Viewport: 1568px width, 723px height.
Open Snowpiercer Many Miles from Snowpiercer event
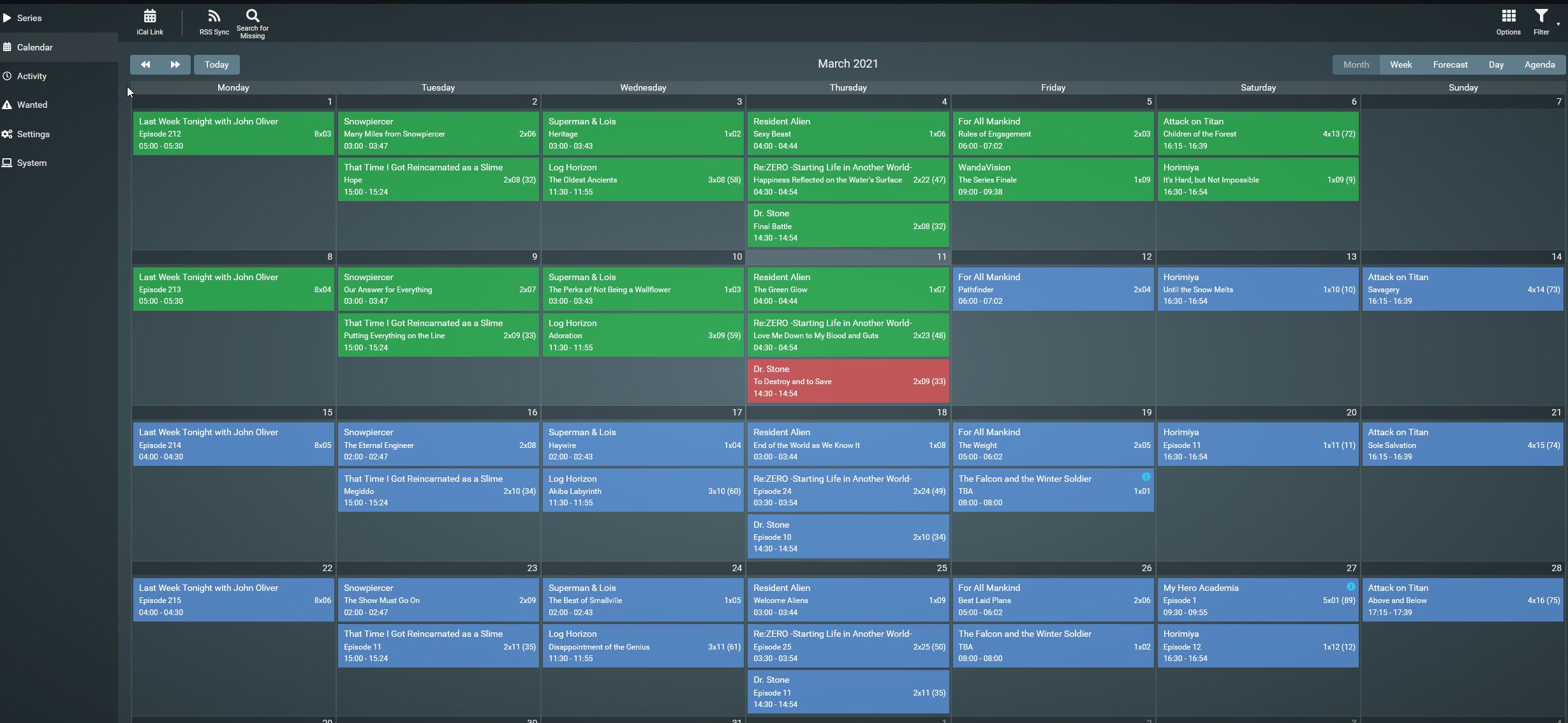[438, 133]
